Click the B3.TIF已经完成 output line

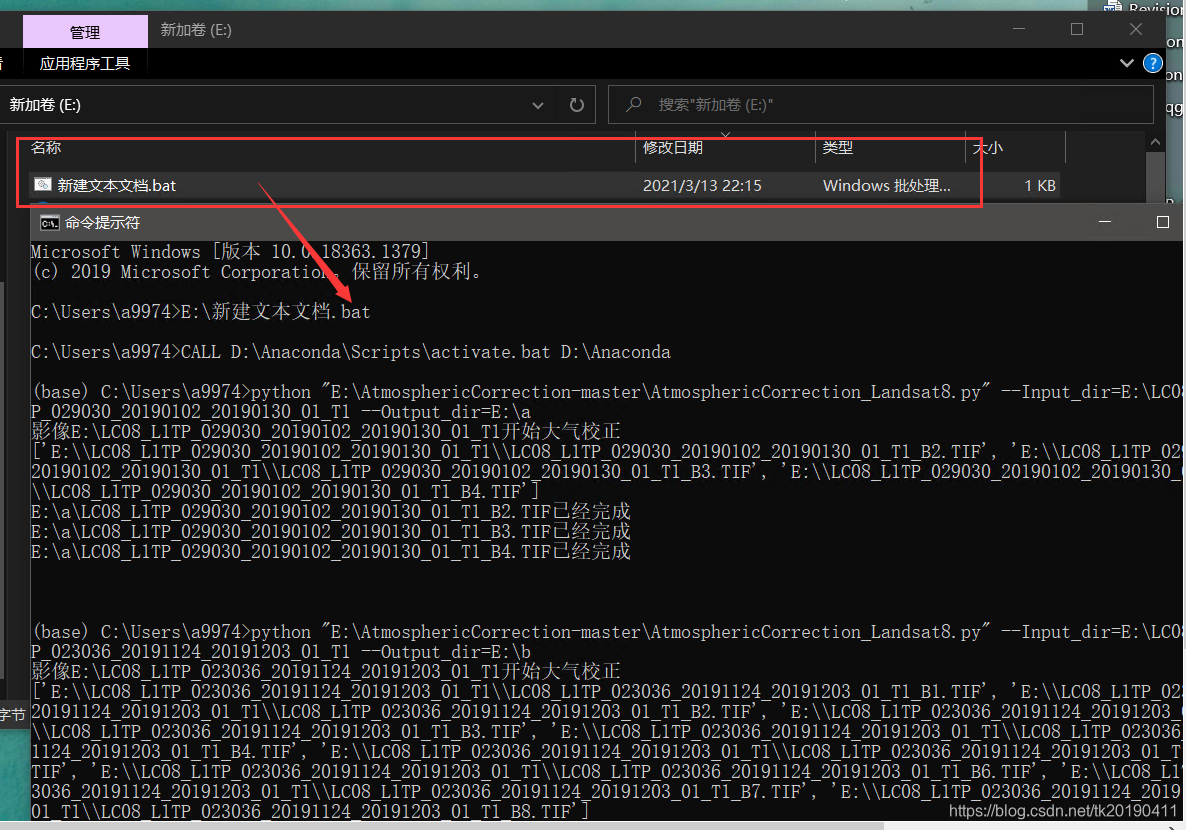tap(331, 531)
